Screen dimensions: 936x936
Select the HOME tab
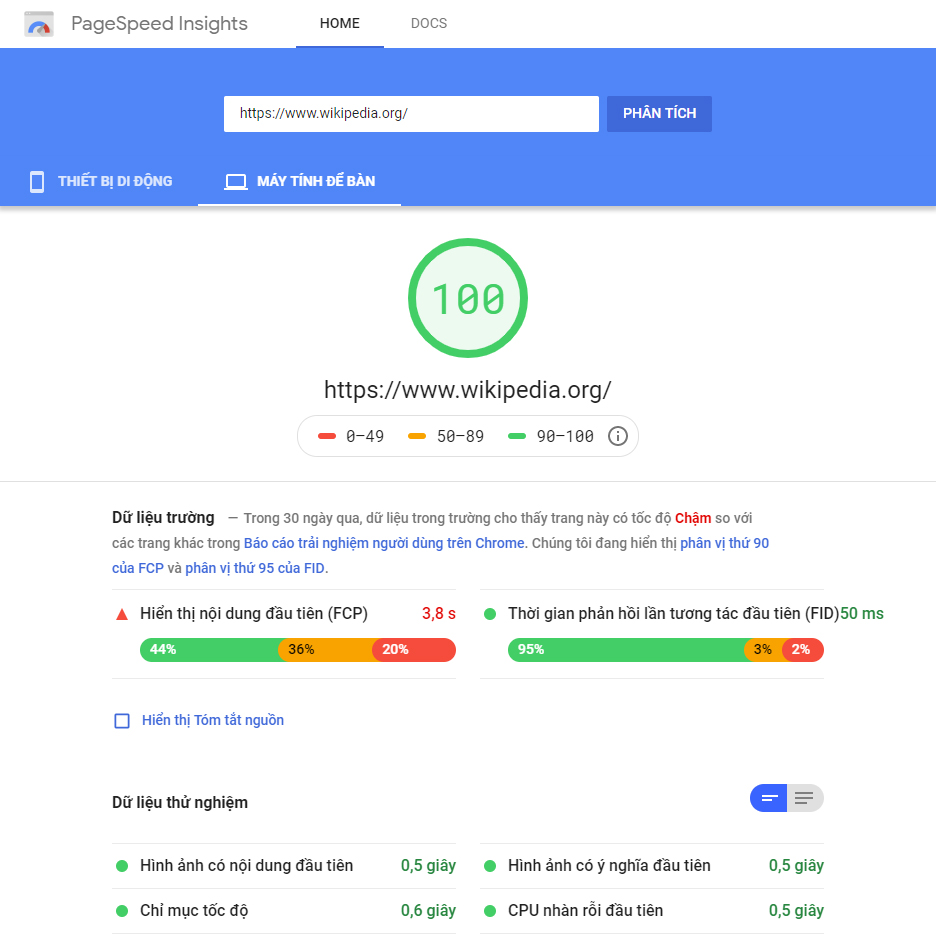point(339,23)
